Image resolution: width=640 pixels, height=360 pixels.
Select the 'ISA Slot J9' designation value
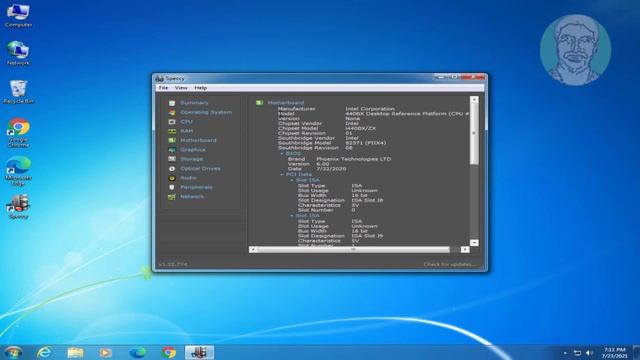(x=367, y=236)
